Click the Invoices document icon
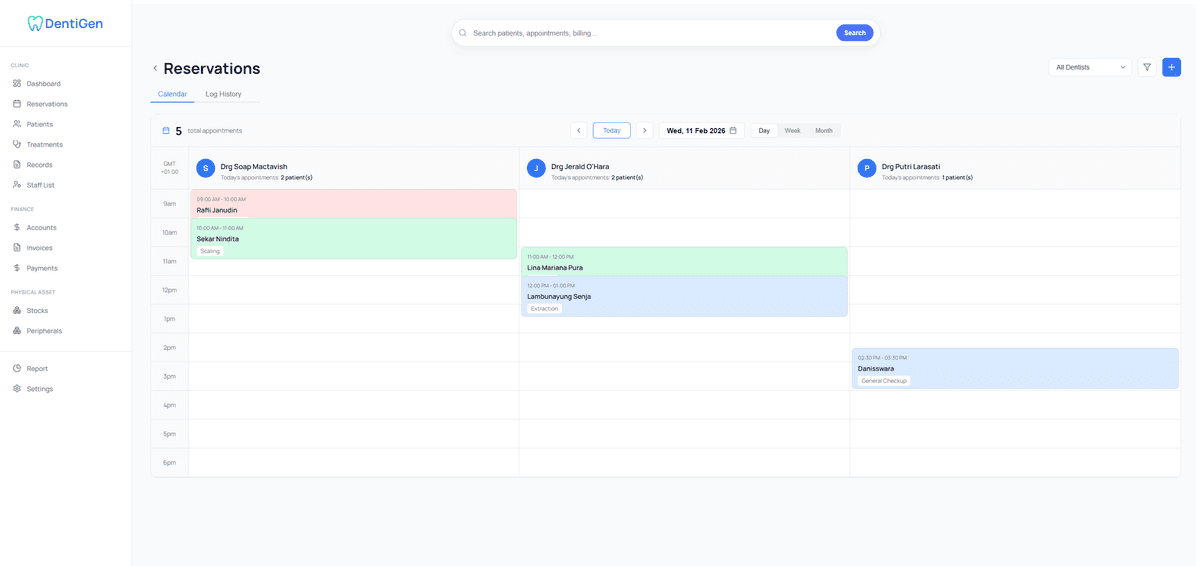This screenshot has width=1200, height=566. tap(17, 247)
